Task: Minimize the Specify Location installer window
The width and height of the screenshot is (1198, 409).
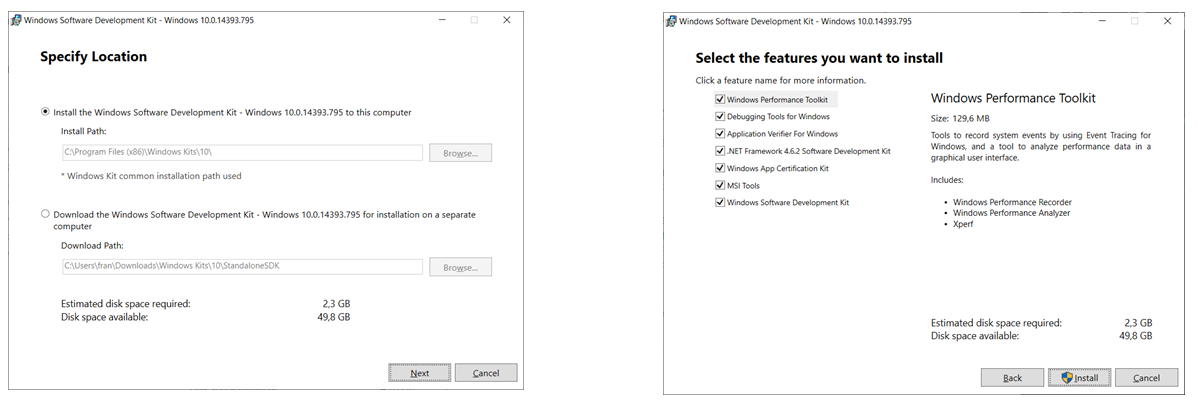Action: [x=443, y=20]
